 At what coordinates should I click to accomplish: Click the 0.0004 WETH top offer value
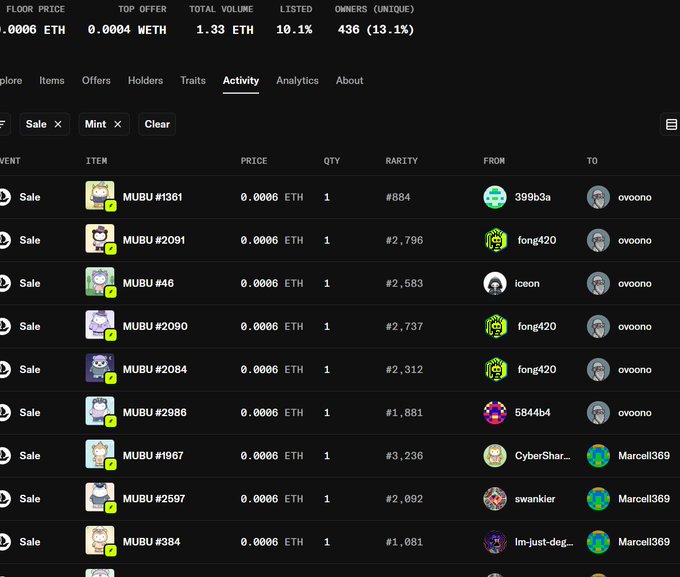(127, 30)
